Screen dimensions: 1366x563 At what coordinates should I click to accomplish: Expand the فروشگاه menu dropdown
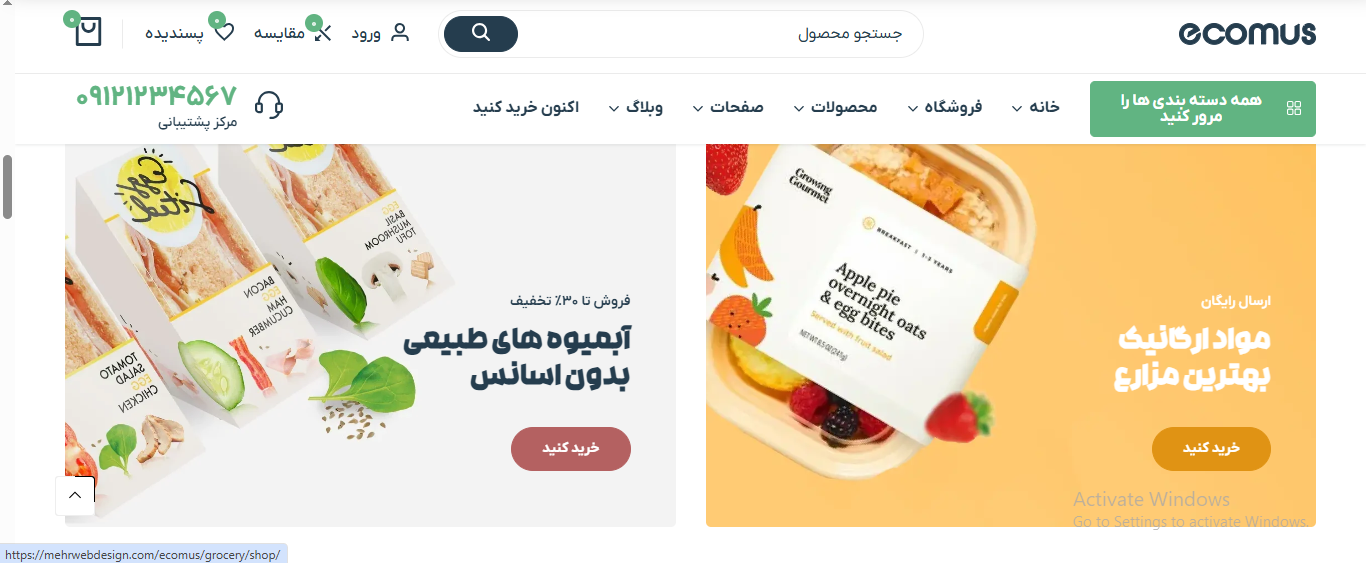pyautogui.click(x=945, y=107)
